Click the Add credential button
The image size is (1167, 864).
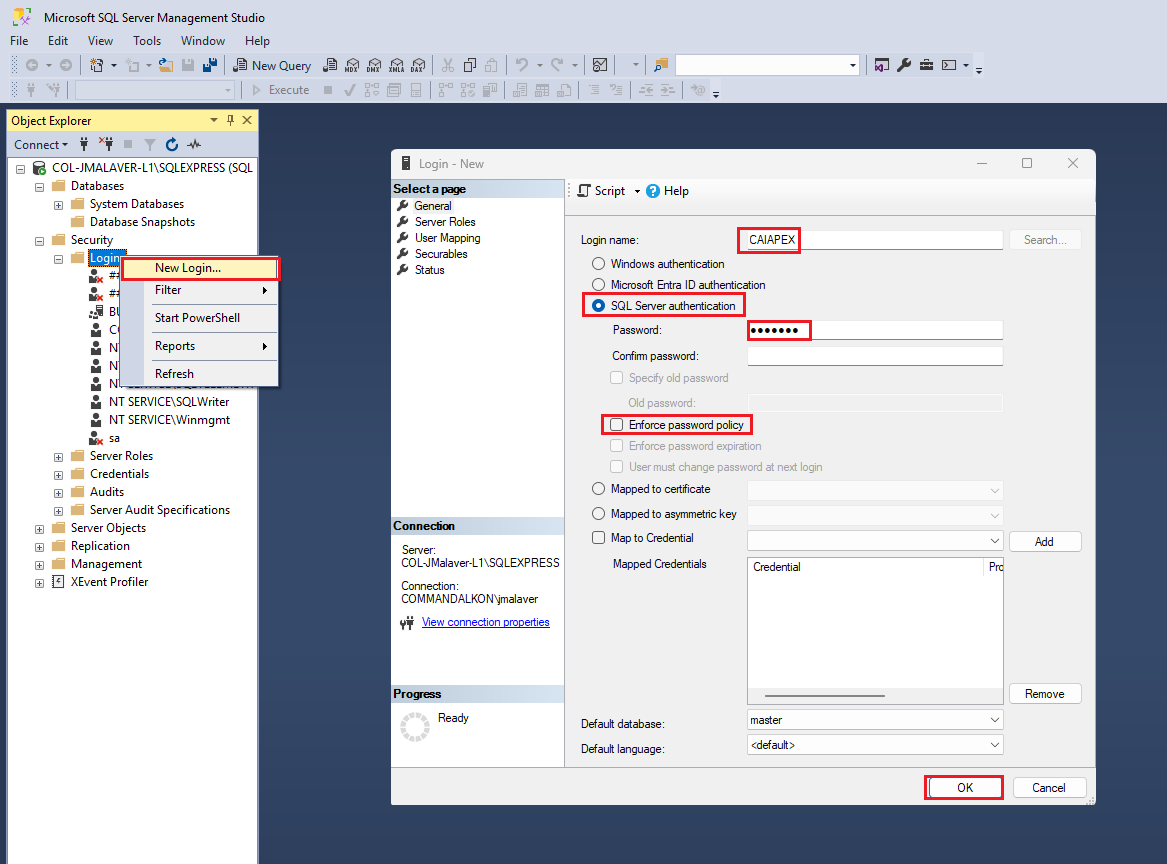click(x=1045, y=542)
